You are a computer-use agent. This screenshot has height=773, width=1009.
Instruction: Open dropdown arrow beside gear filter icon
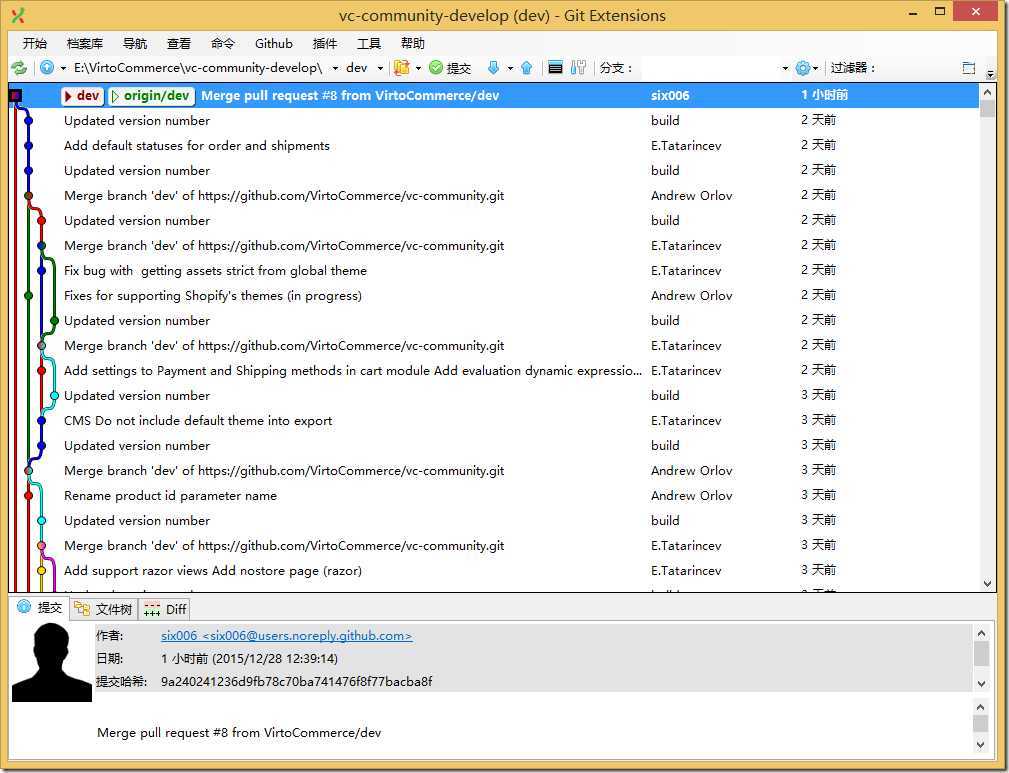(815, 68)
